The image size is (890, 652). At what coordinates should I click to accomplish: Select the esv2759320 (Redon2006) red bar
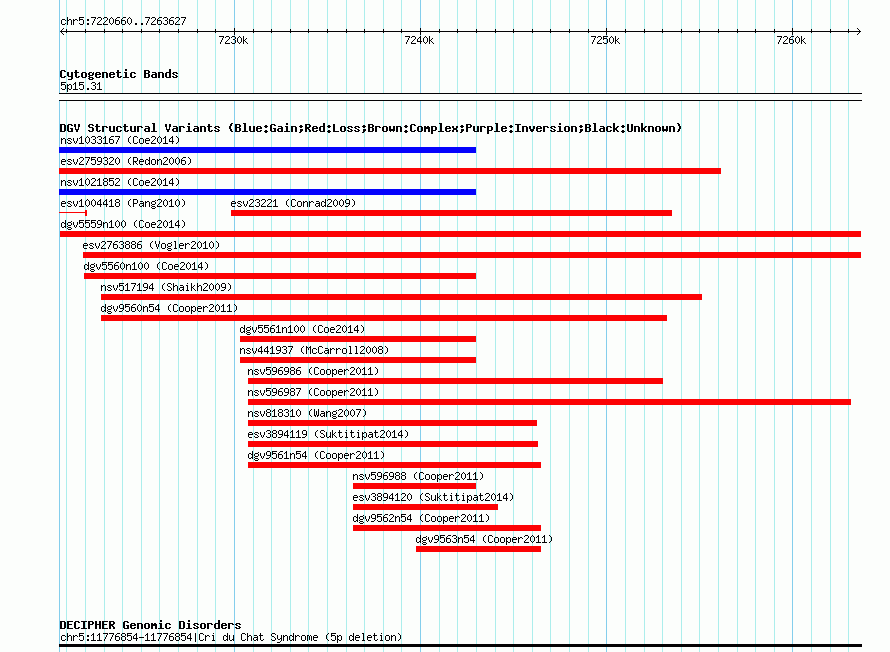(390, 171)
